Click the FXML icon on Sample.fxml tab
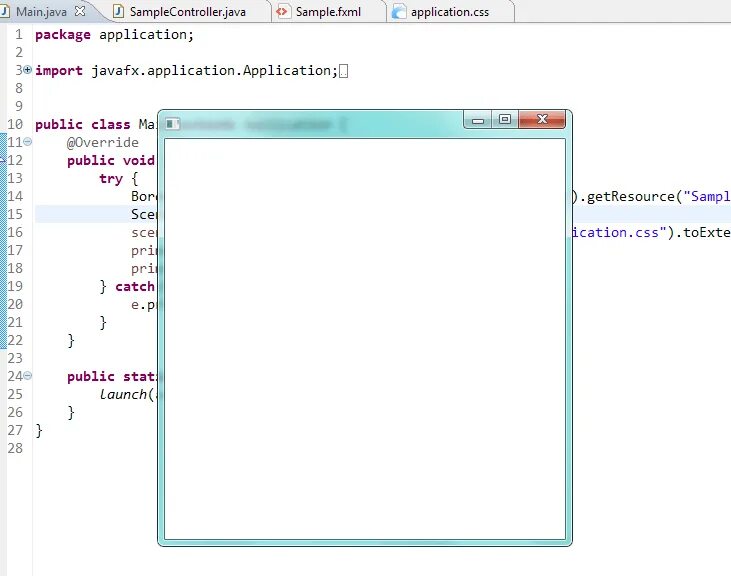The width and height of the screenshot is (731, 576). click(282, 12)
